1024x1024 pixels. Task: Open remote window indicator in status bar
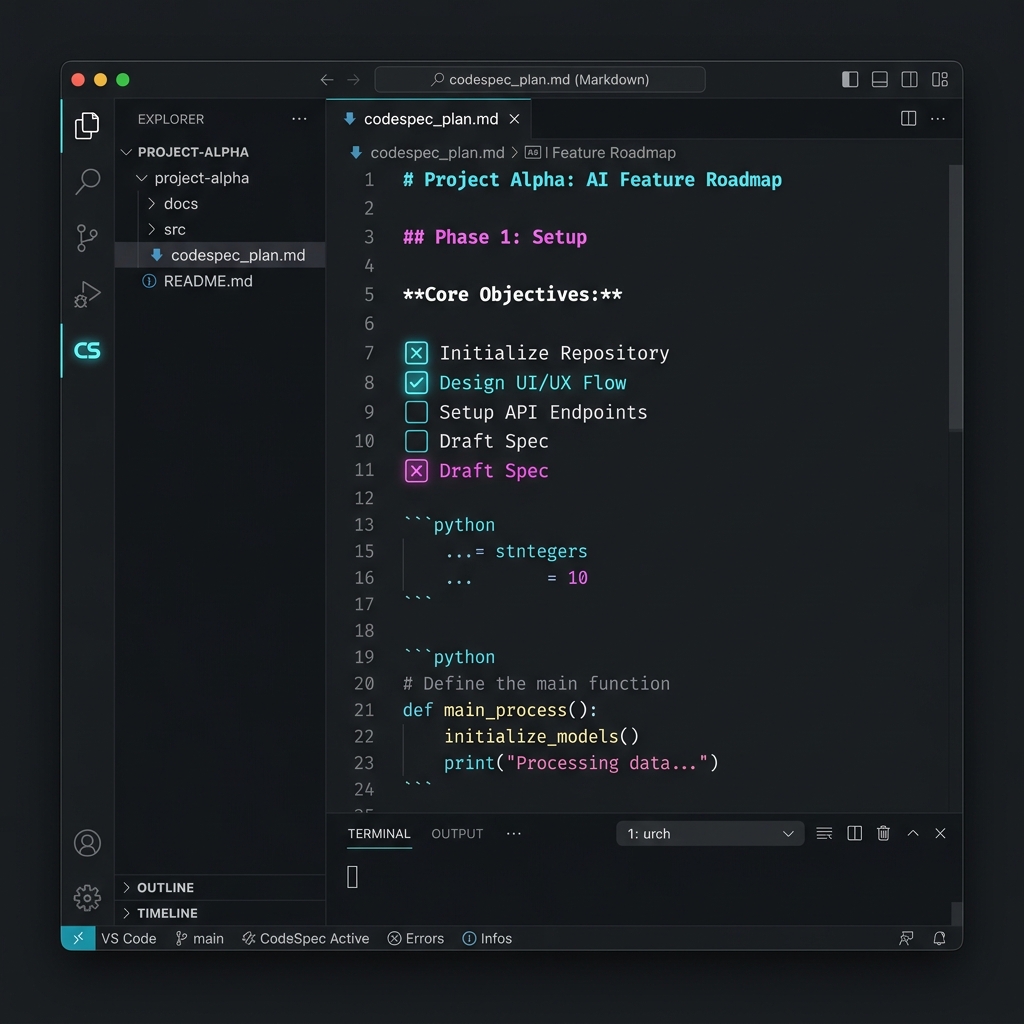tap(78, 938)
